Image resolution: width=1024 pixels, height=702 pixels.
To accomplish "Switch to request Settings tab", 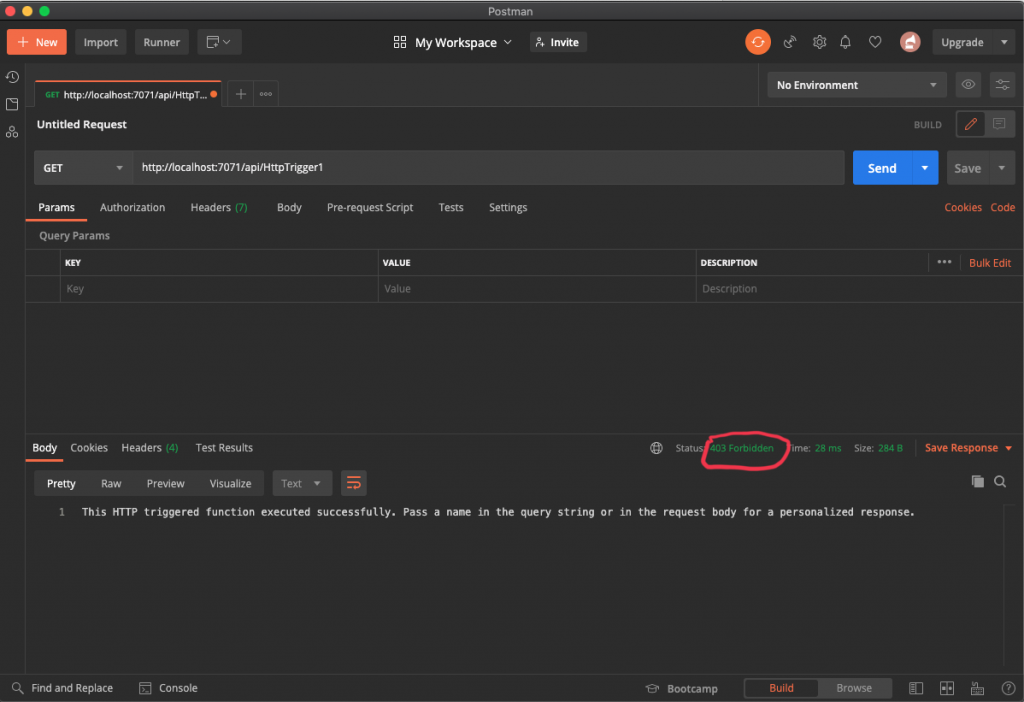I will pyautogui.click(x=507, y=207).
